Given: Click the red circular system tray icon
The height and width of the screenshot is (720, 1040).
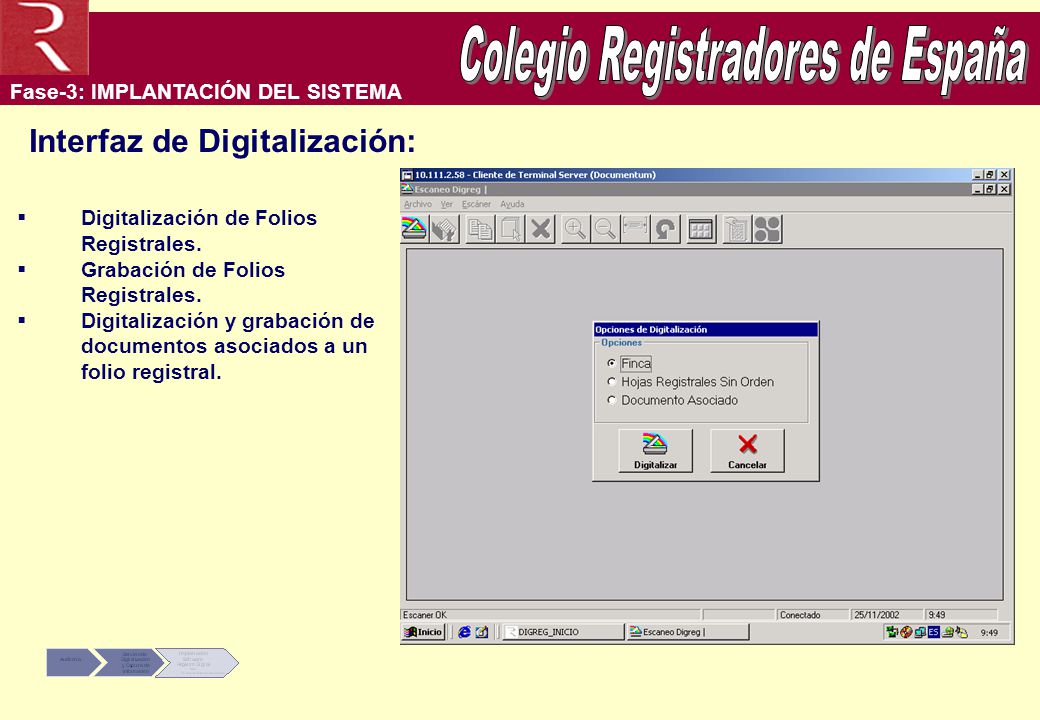Looking at the screenshot, I should (906, 632).
